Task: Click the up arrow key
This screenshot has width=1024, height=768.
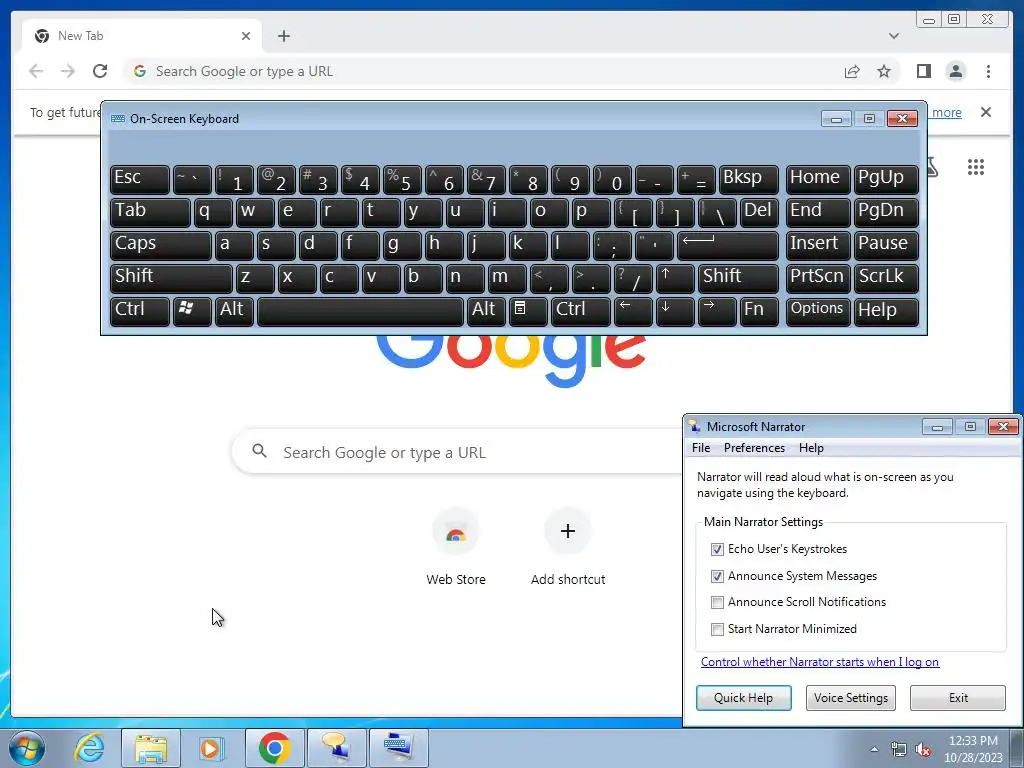Action: tap(675, 278)
